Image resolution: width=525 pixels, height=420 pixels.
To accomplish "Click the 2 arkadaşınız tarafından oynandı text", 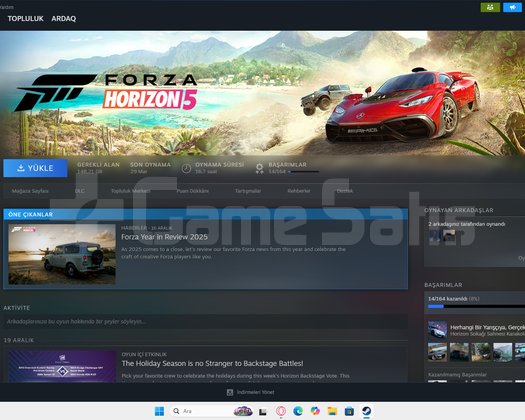I will tap(467, 224).
